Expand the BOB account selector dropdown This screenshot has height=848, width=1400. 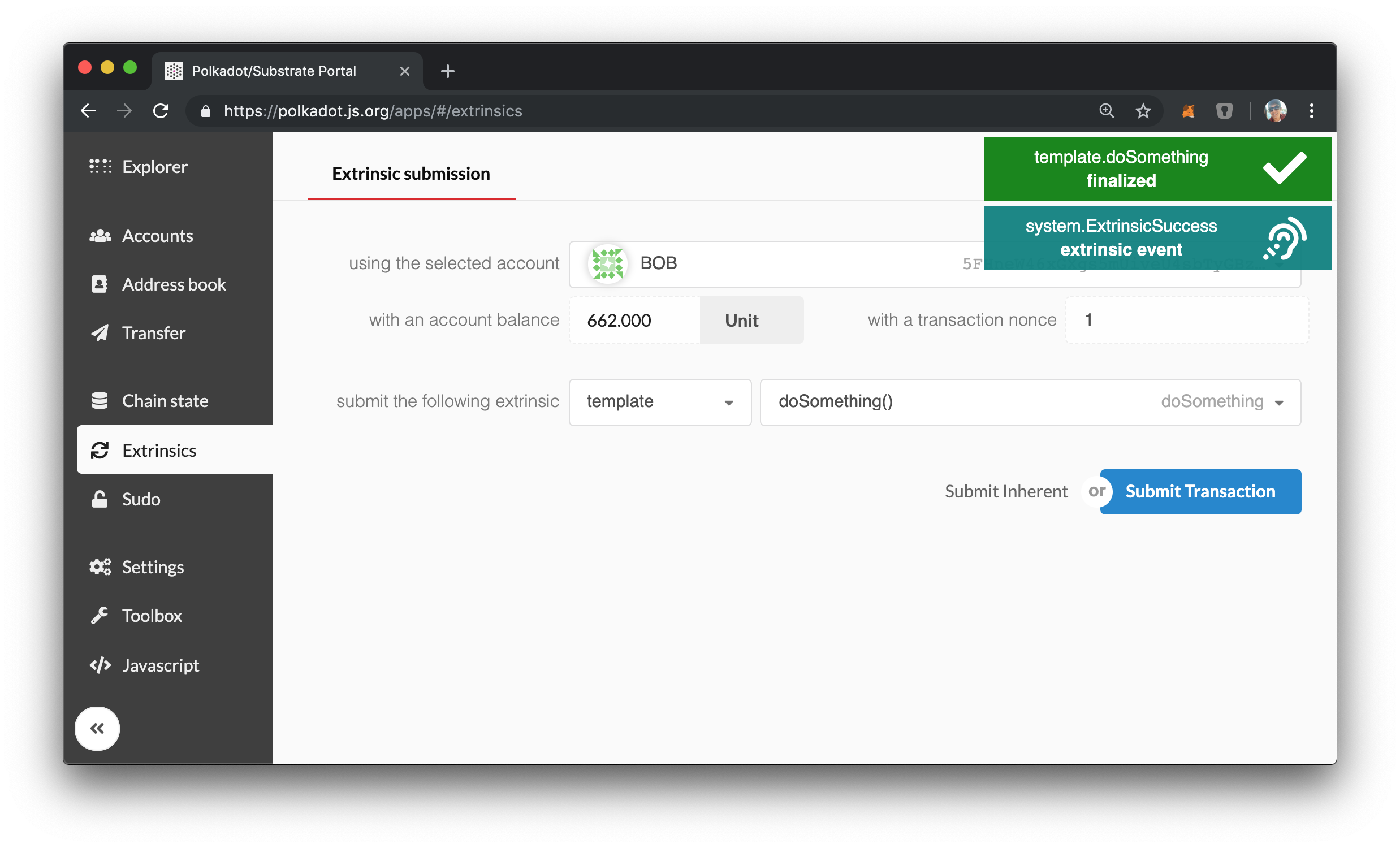(x=935, y=263)
